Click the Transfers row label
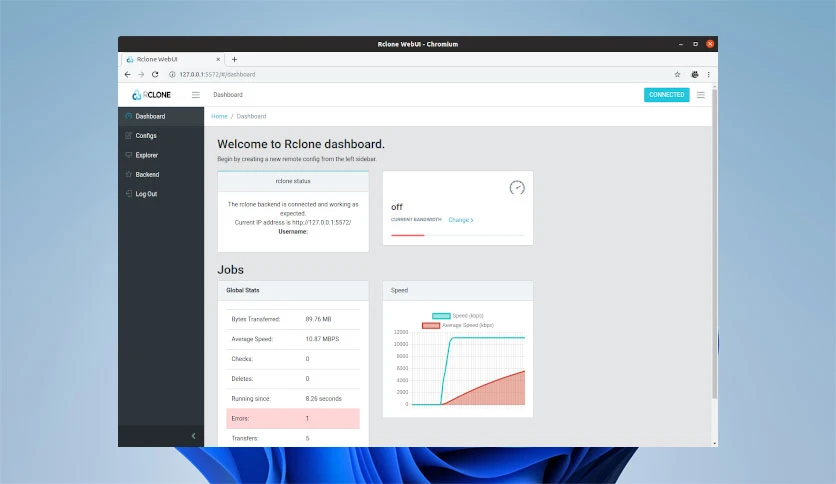836x484 pixels. click(245, 438)
